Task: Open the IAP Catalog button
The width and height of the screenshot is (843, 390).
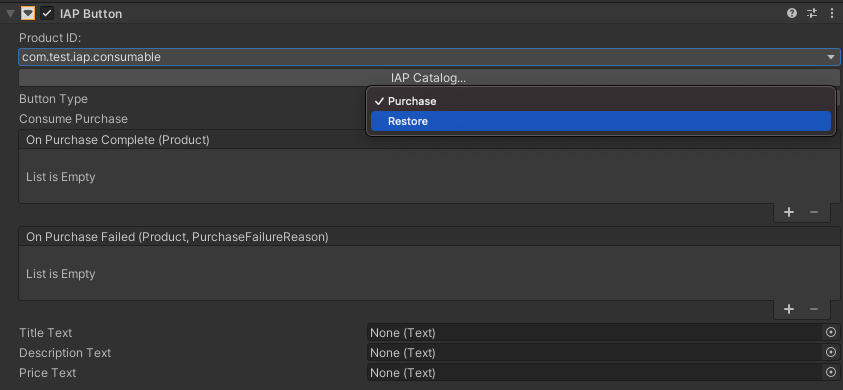Action: point(428,77)
